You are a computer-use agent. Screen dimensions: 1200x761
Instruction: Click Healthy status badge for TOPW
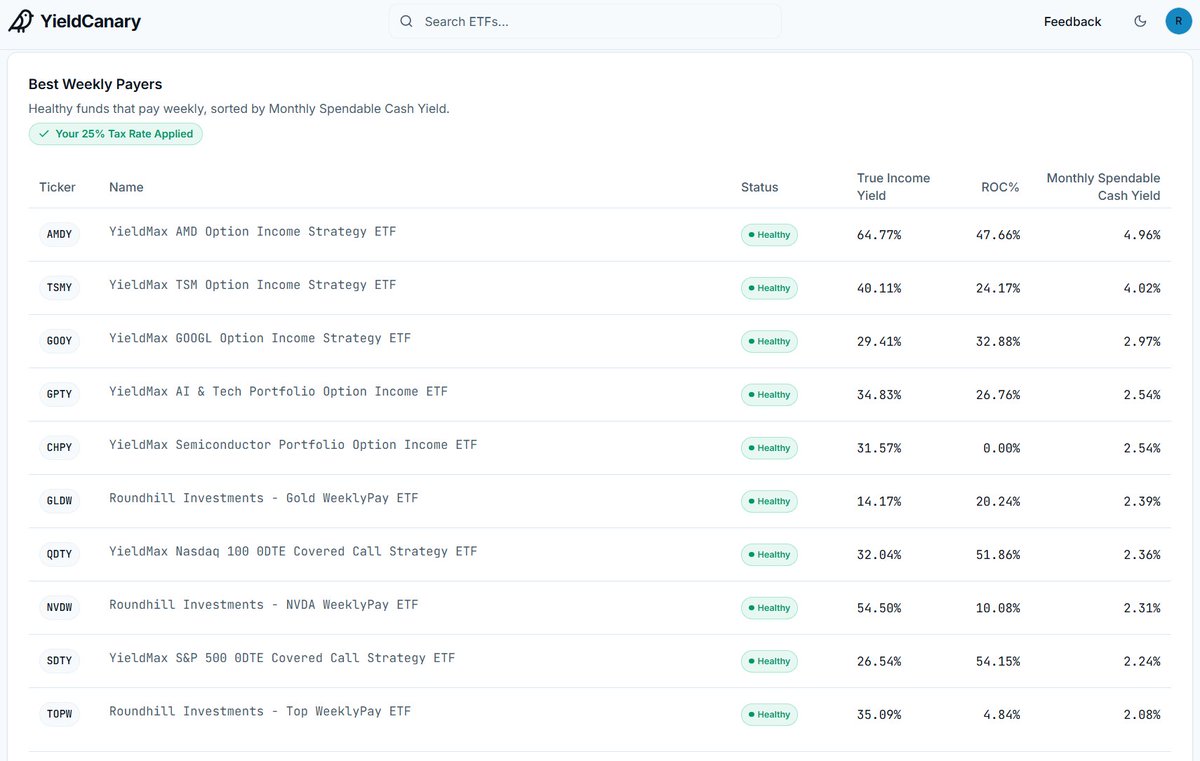tap(769, 714)
